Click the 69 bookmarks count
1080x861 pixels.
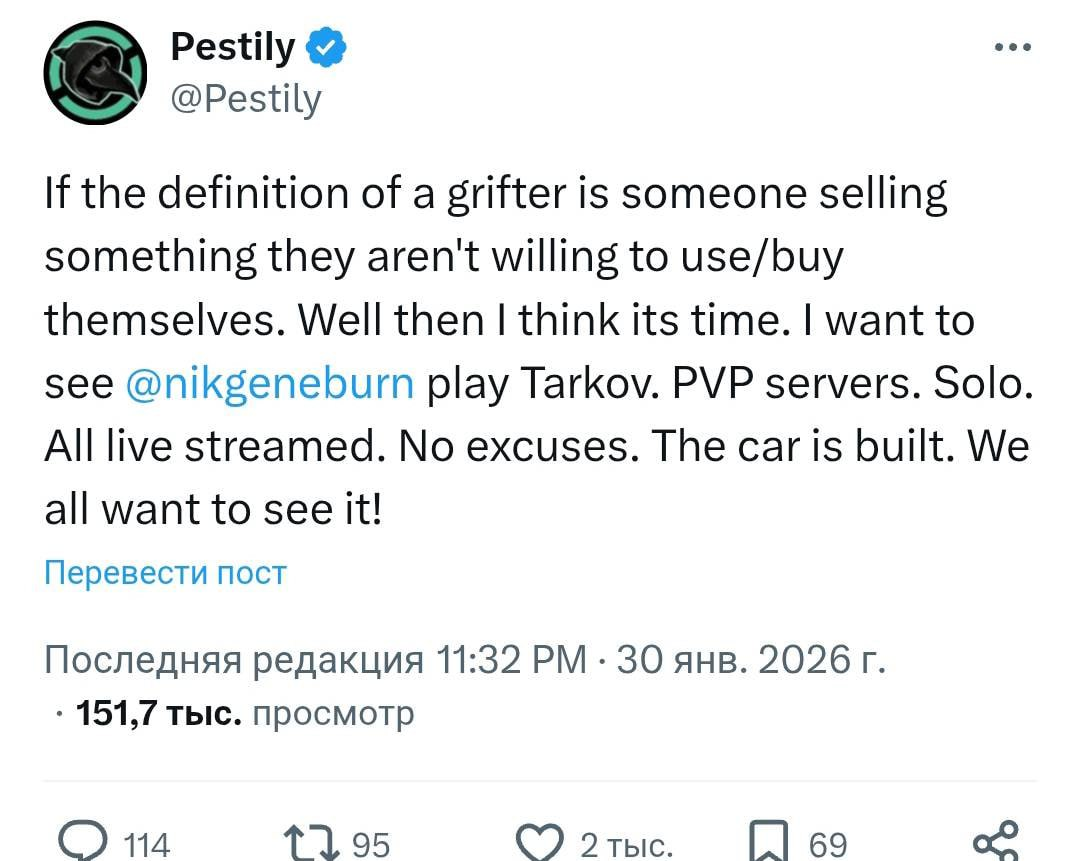point(828,845)
